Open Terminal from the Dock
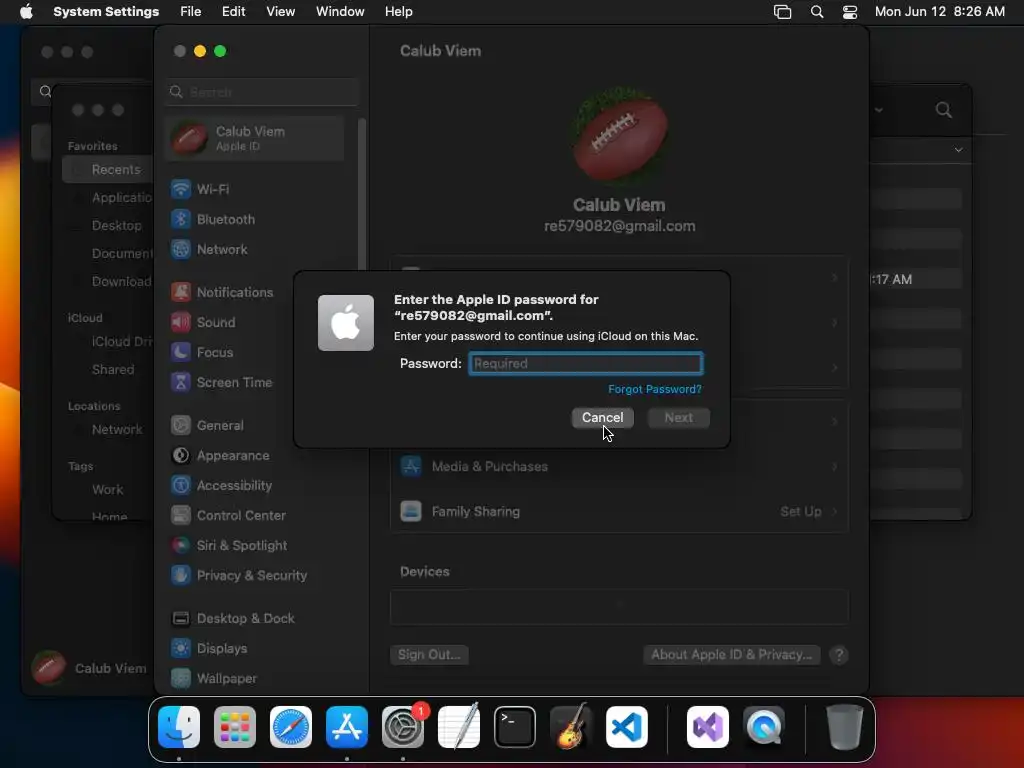 point(515,727)
